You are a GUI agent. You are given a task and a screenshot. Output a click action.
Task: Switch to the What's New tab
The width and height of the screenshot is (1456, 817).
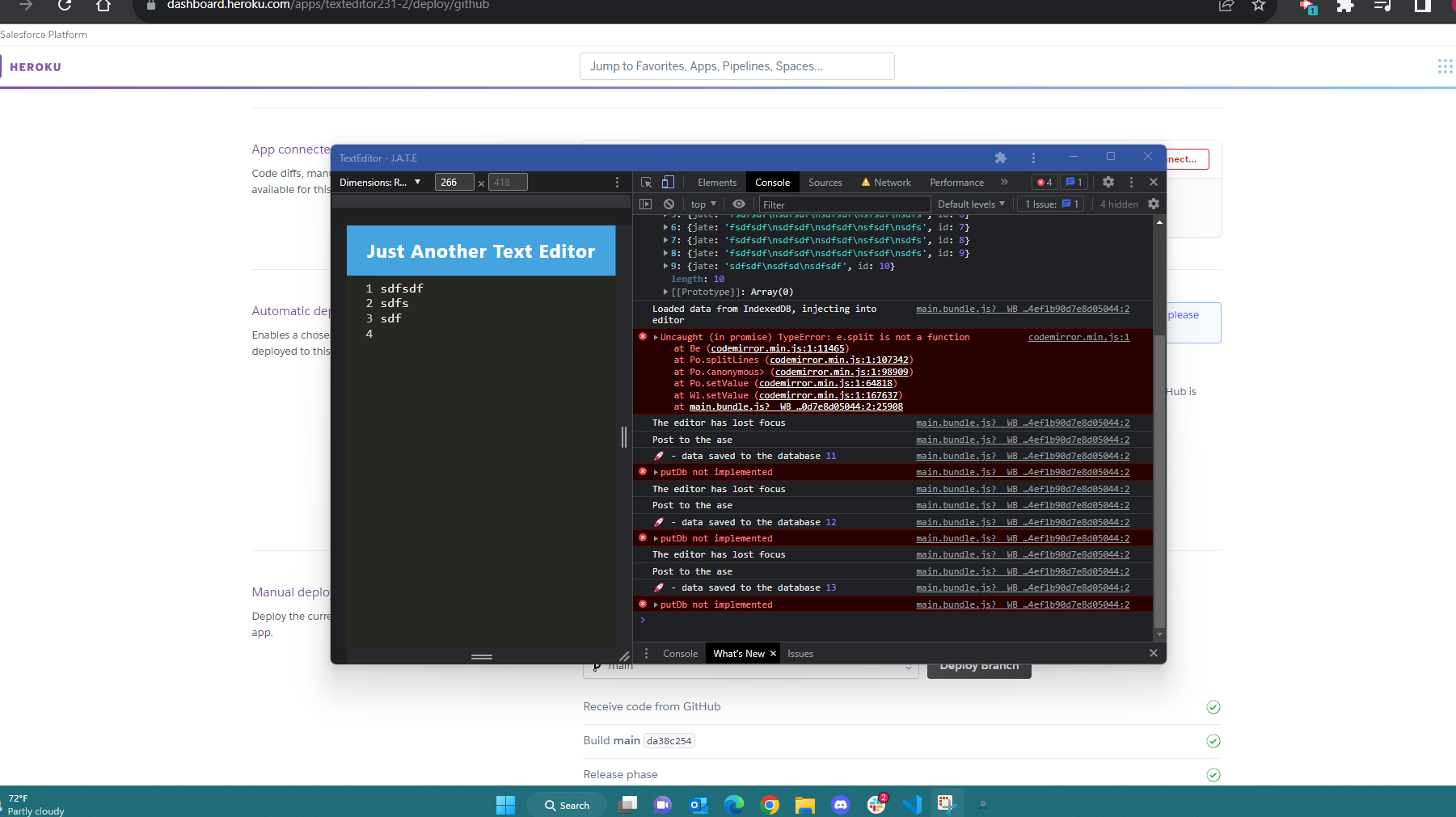[738, 653]
